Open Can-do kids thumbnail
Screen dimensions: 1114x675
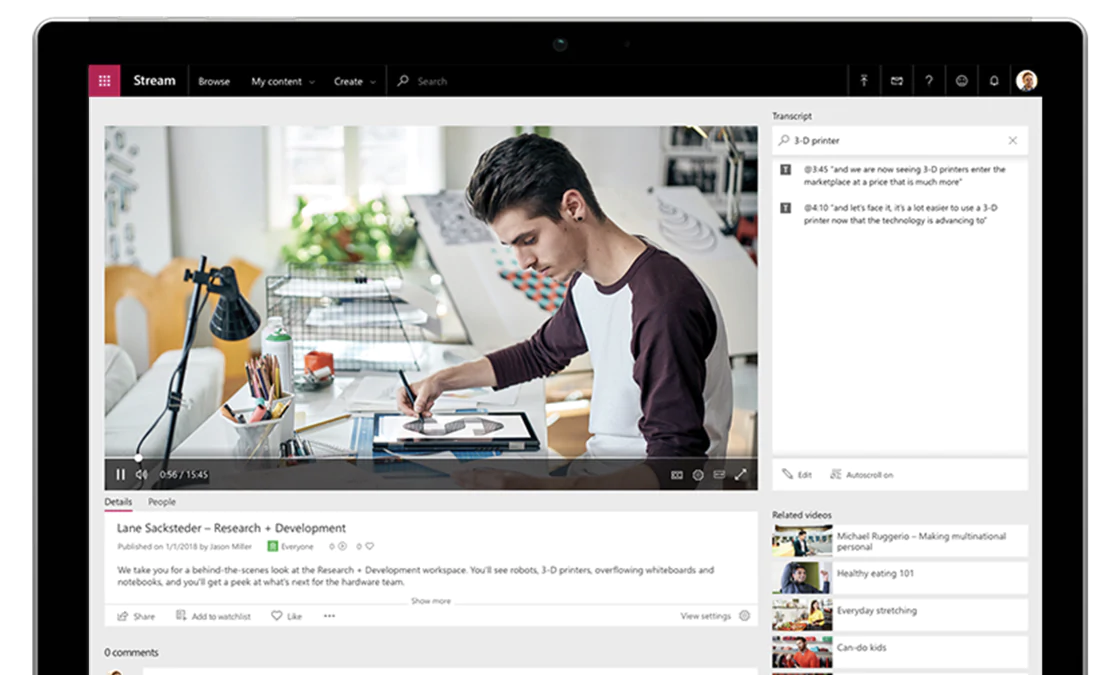(x=802, y=652)
